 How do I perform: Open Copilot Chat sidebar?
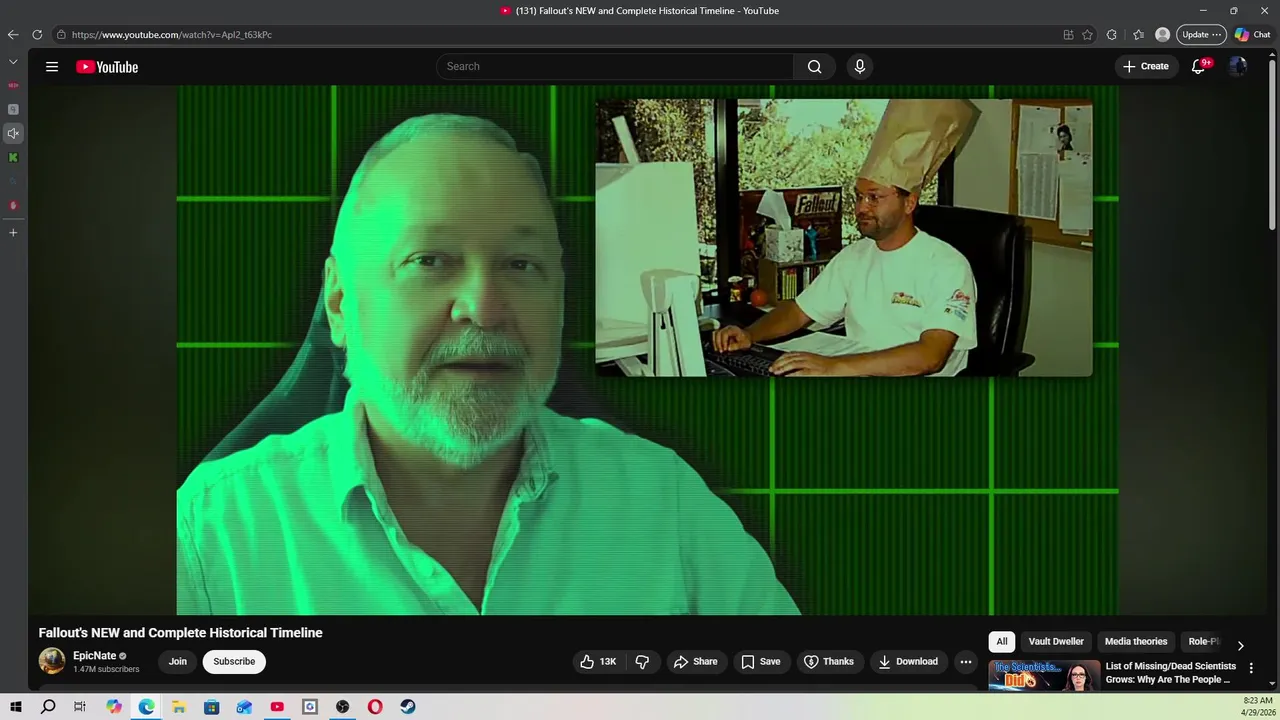[1252, 34]
